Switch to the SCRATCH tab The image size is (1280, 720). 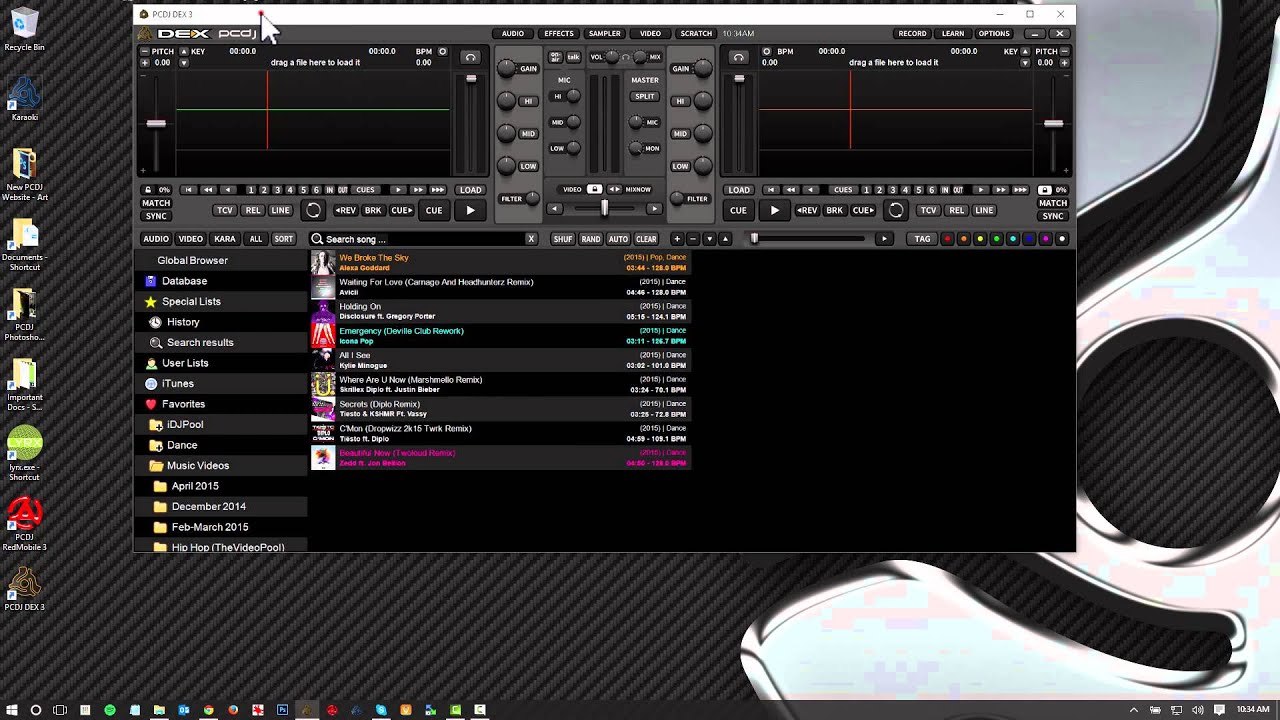coord(696,33)
